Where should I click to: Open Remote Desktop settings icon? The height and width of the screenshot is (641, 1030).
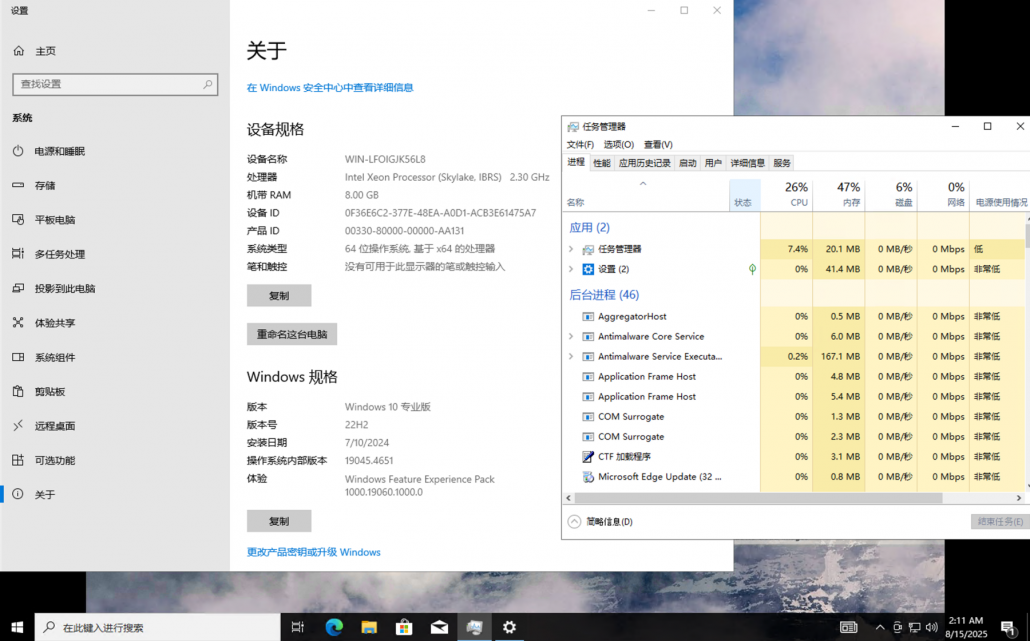pos(18,426)
